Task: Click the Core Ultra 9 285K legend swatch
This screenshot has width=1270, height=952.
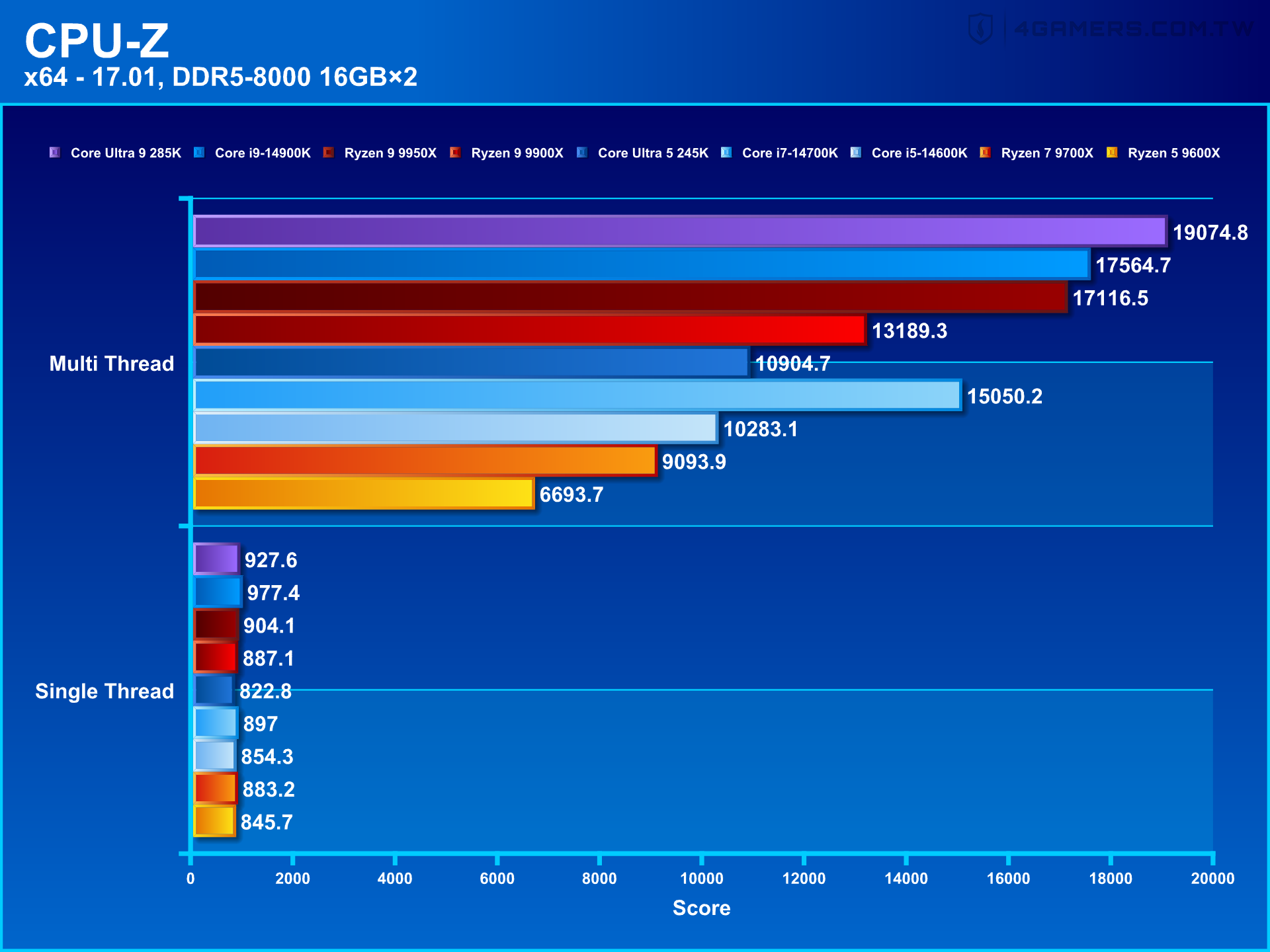Action: 55,153
